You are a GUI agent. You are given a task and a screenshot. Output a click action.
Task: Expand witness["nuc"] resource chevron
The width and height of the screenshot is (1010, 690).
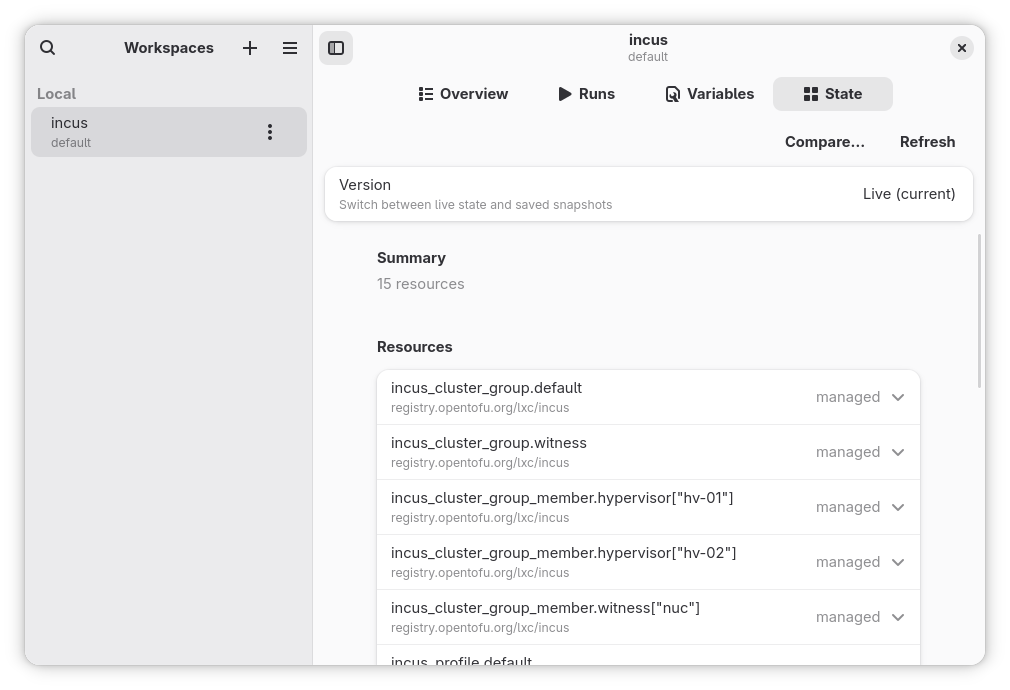[x=898, y=617]
